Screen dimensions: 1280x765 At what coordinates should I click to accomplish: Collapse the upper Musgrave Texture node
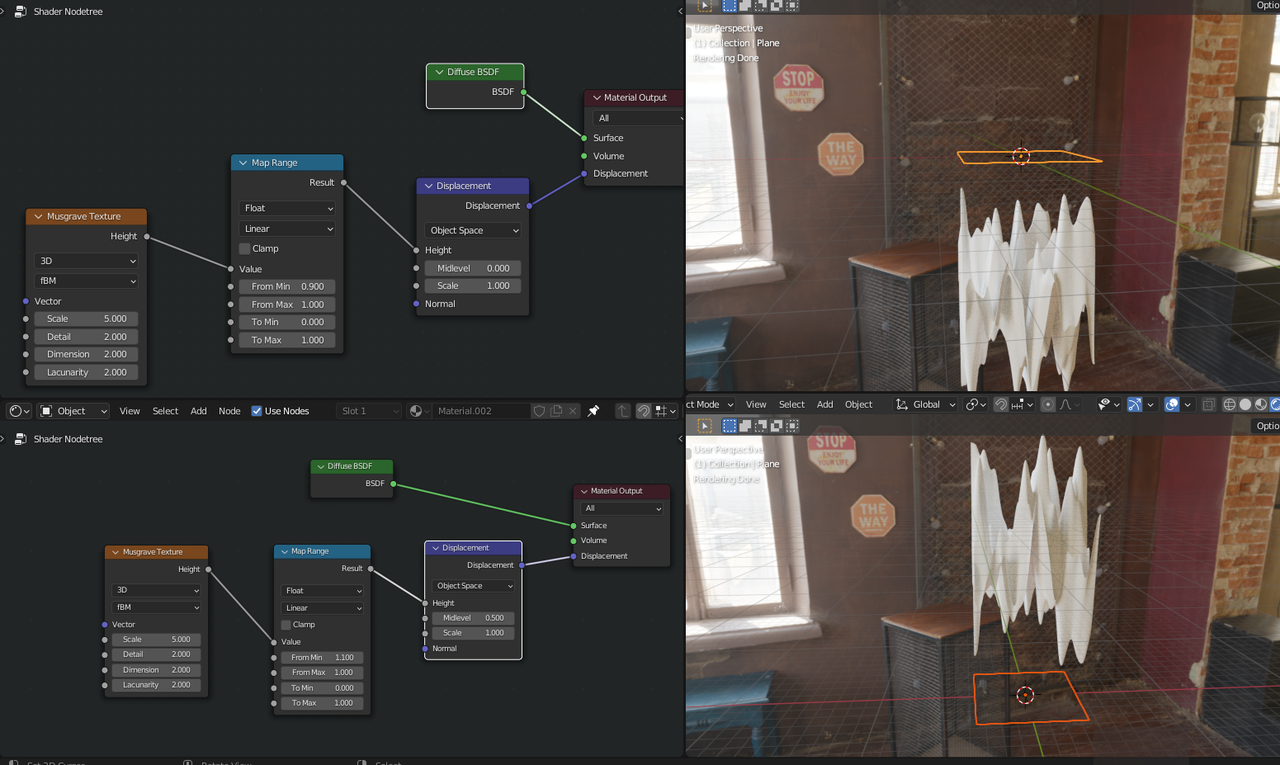(x=39, y=216)
